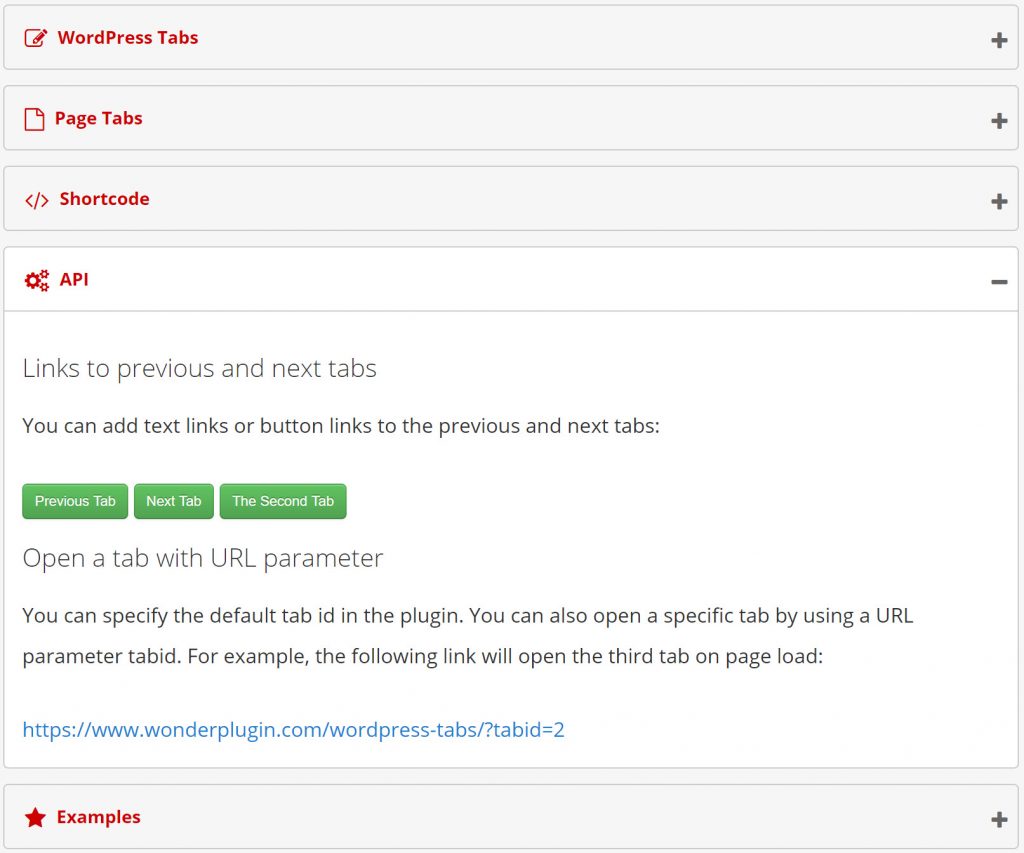Click the Next Tab button

point(173,501)
